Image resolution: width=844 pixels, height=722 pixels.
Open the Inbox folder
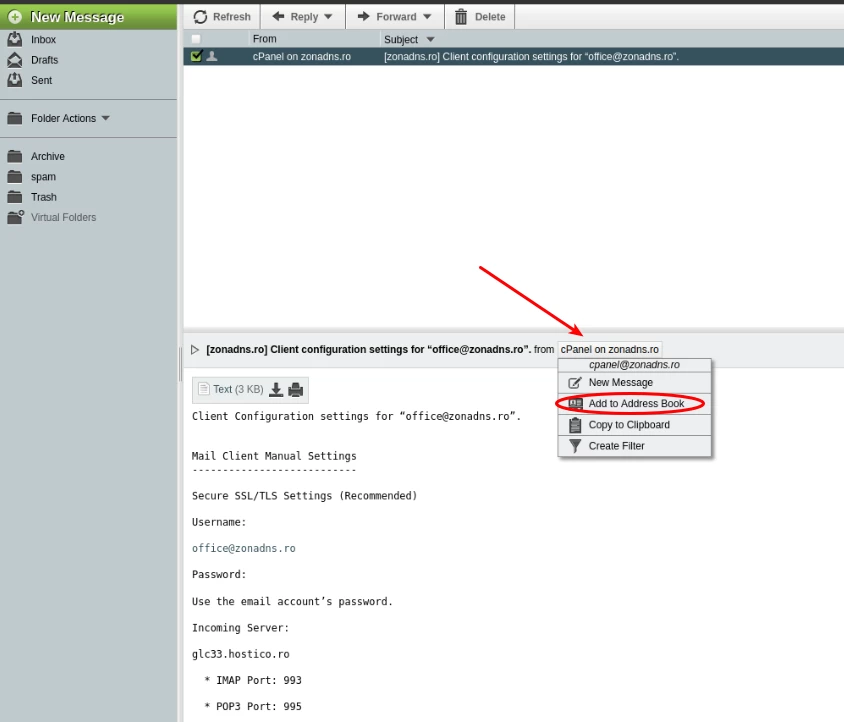(43, 39)
